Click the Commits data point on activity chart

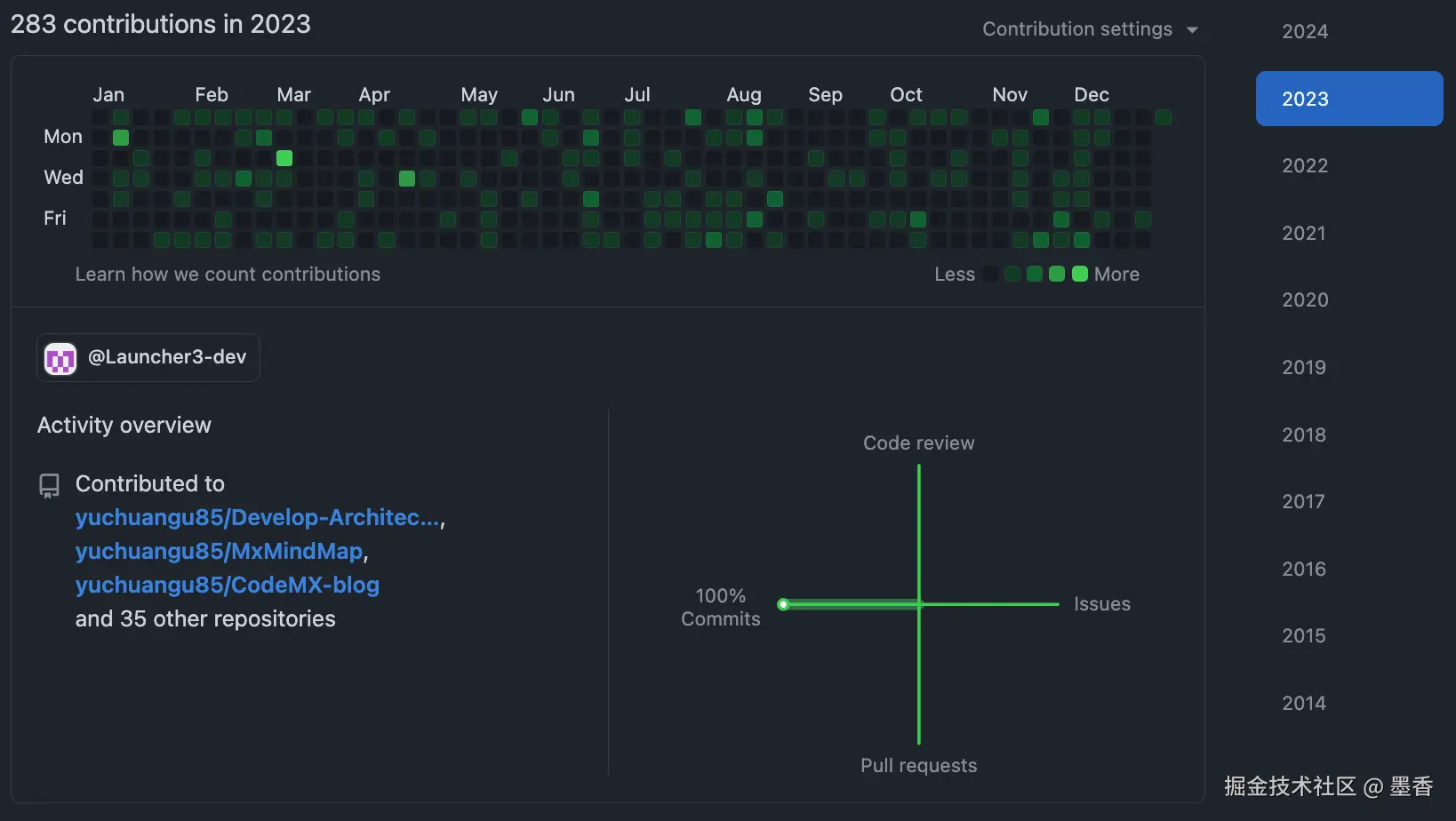(x=783, y=604)
